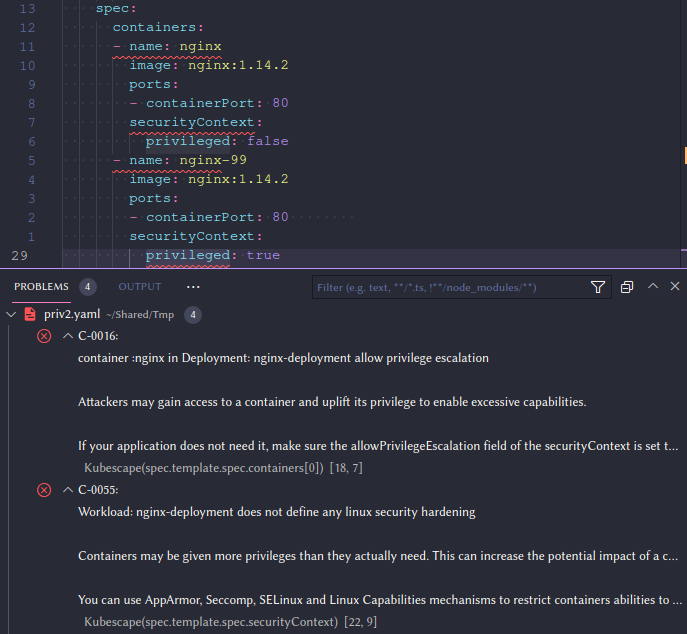Click the error icon for C-0055
This screenshot has width=687, height=634.
point(44,490)
